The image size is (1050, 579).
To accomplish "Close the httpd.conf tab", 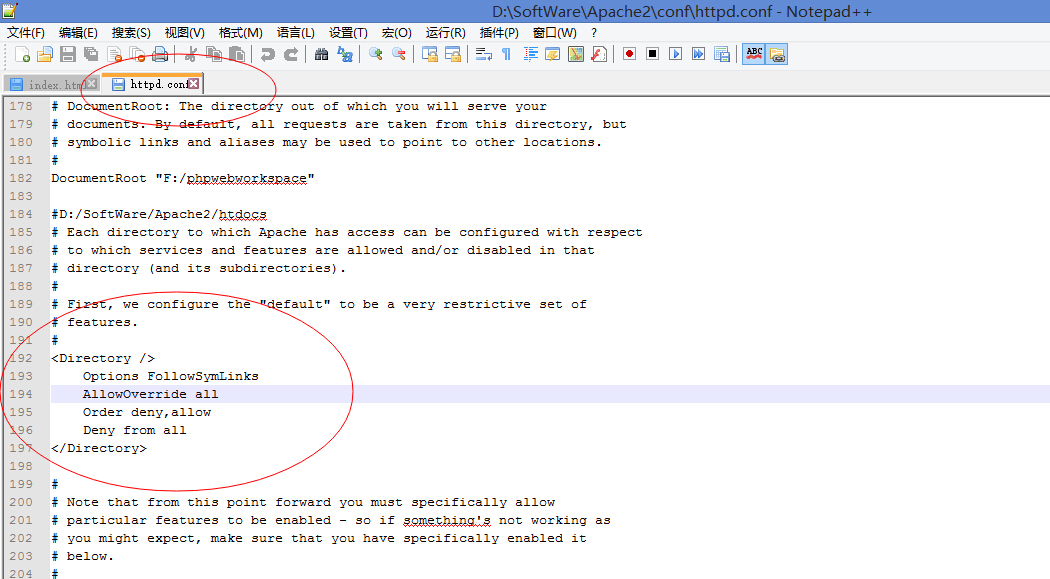I will [x=194, y=84].
